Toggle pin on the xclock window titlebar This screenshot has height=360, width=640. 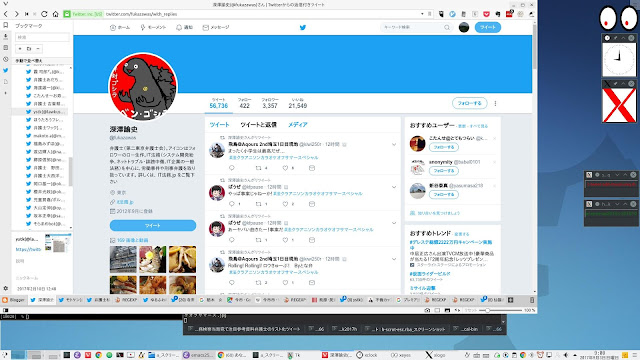(616, 38)
